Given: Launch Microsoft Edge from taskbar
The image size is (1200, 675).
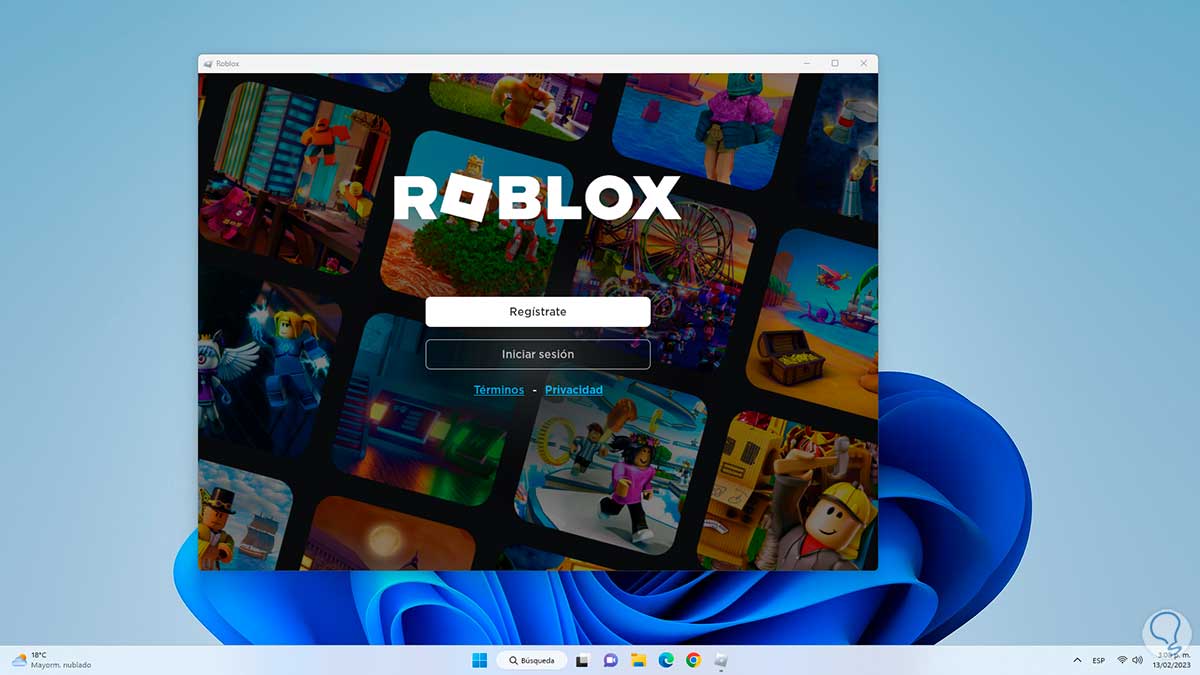Looking at the screenshot, I should tap(666, 660).
